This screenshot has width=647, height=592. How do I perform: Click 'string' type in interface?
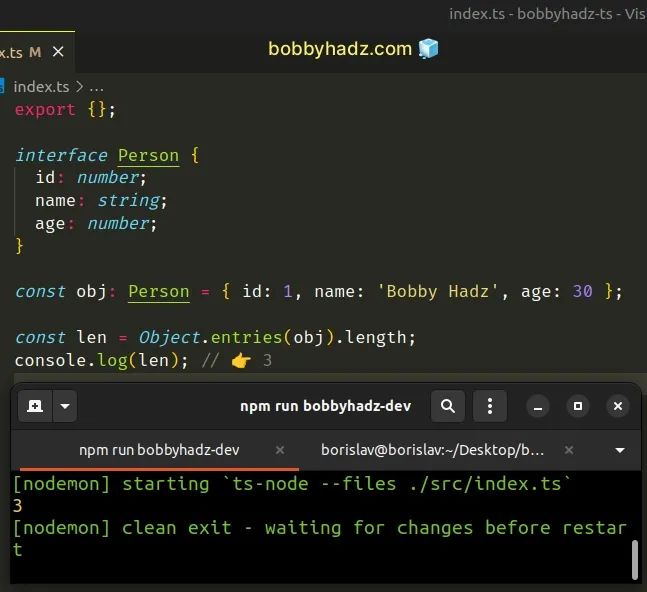pyautogui.click(x=129, y=200)
